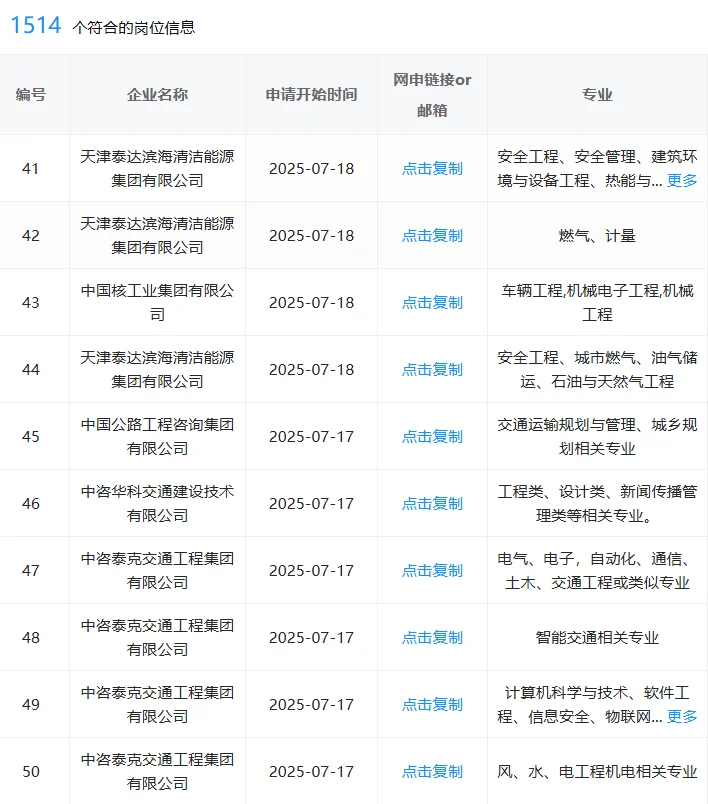The height and width of the screenshot is (804, 708).
Task: Click the 企业名称 column header
Action: (157, 95)
